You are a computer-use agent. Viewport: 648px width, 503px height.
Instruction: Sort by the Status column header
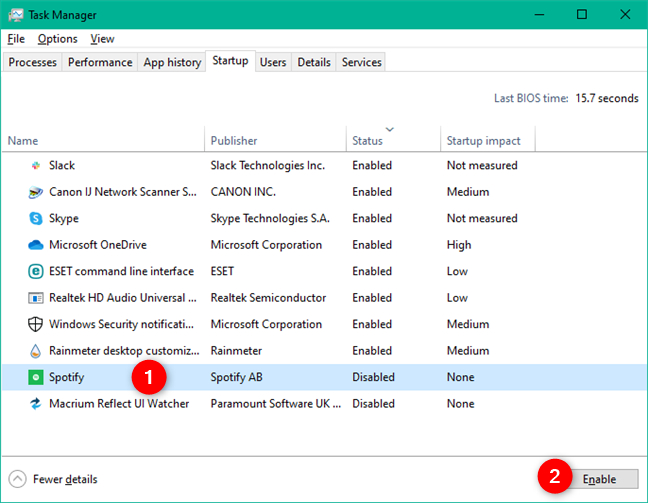tap(393, 141)
